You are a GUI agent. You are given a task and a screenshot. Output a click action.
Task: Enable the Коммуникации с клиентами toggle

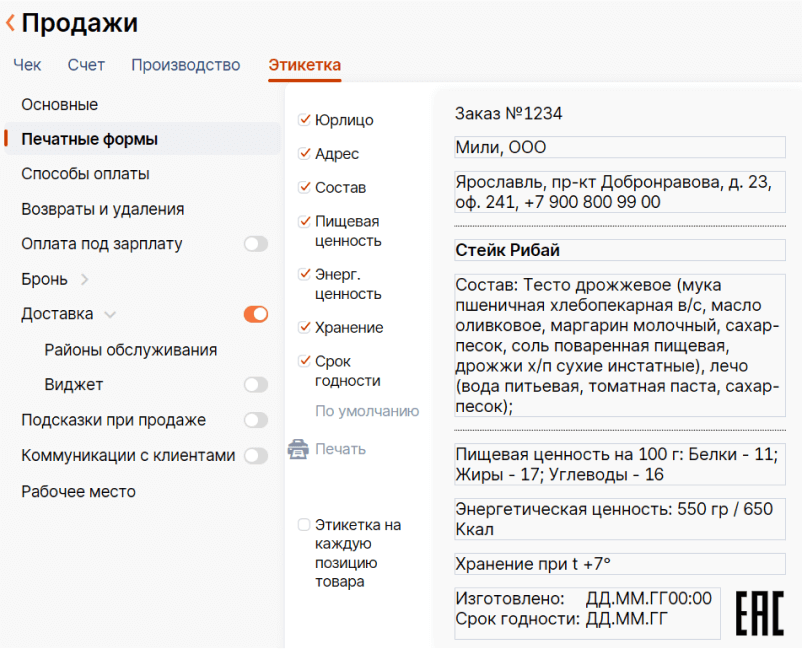(255, 455)
